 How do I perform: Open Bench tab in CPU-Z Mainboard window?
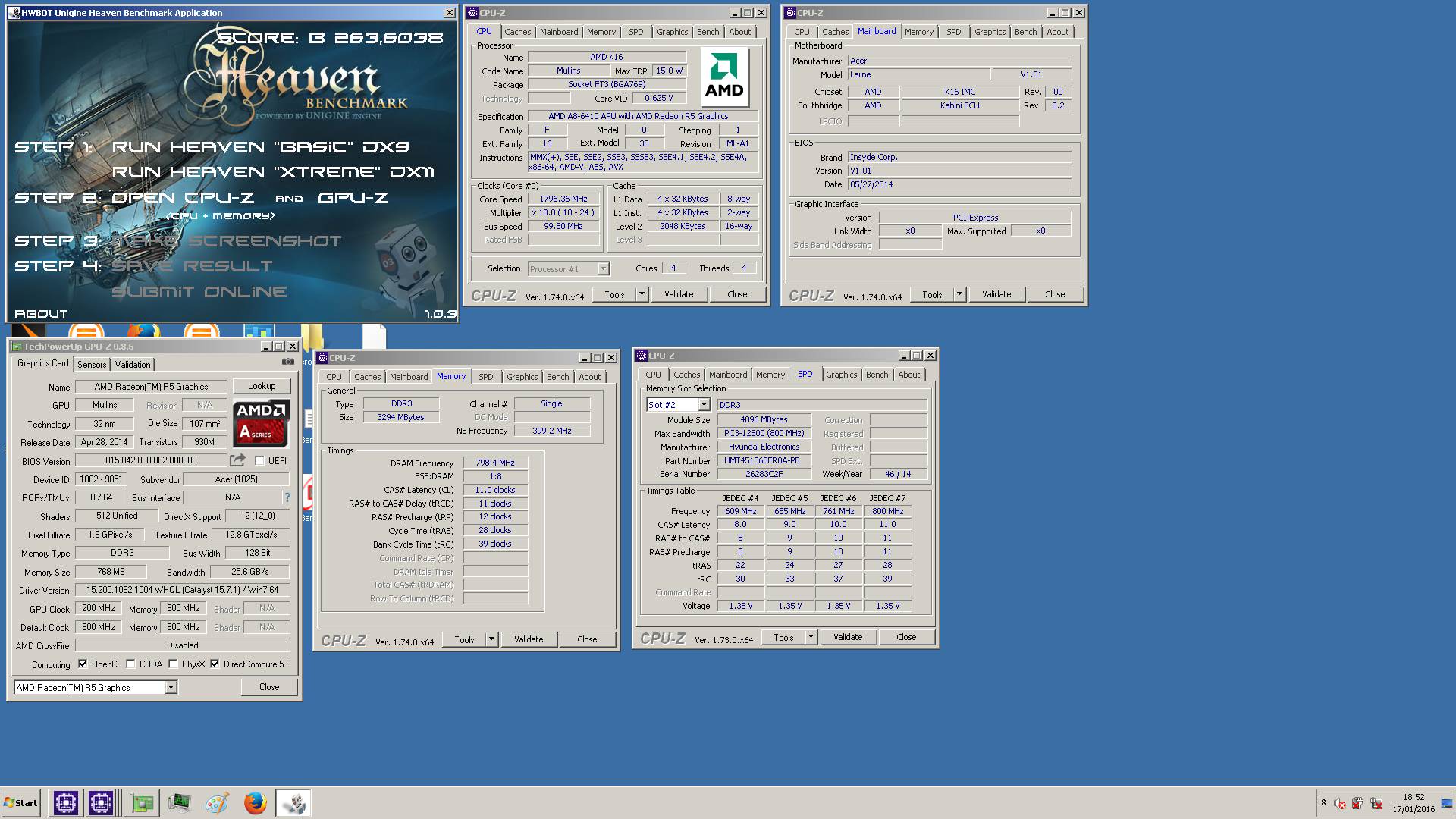(1025, 32)
